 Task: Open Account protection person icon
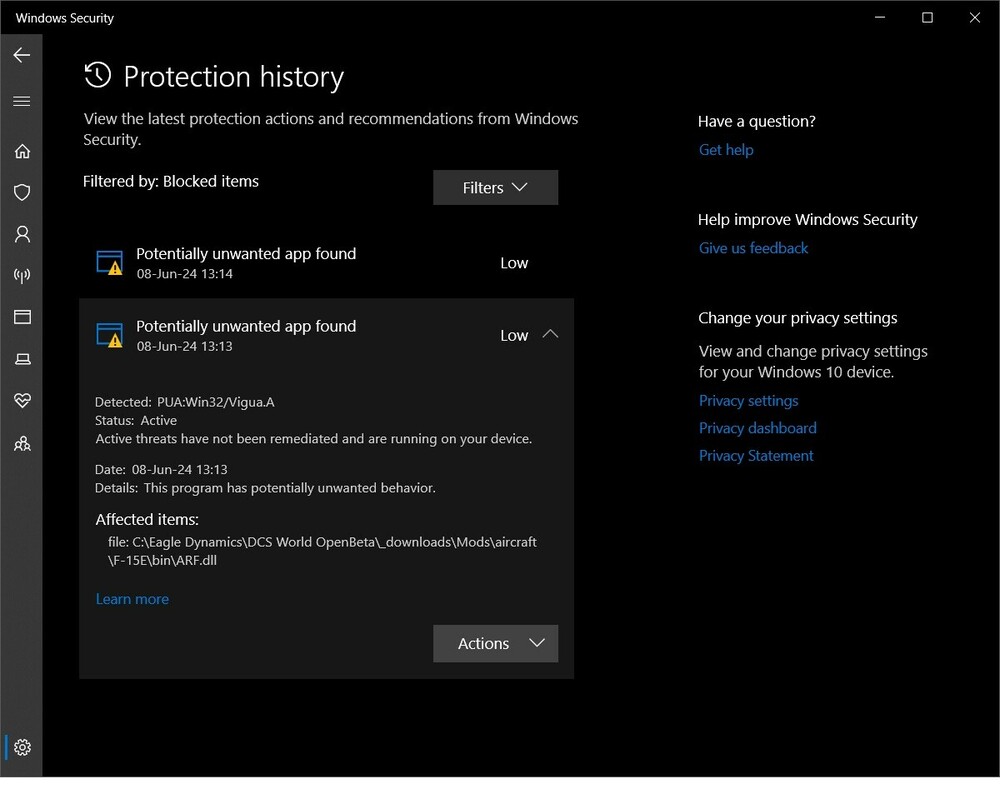coord(22,234)
